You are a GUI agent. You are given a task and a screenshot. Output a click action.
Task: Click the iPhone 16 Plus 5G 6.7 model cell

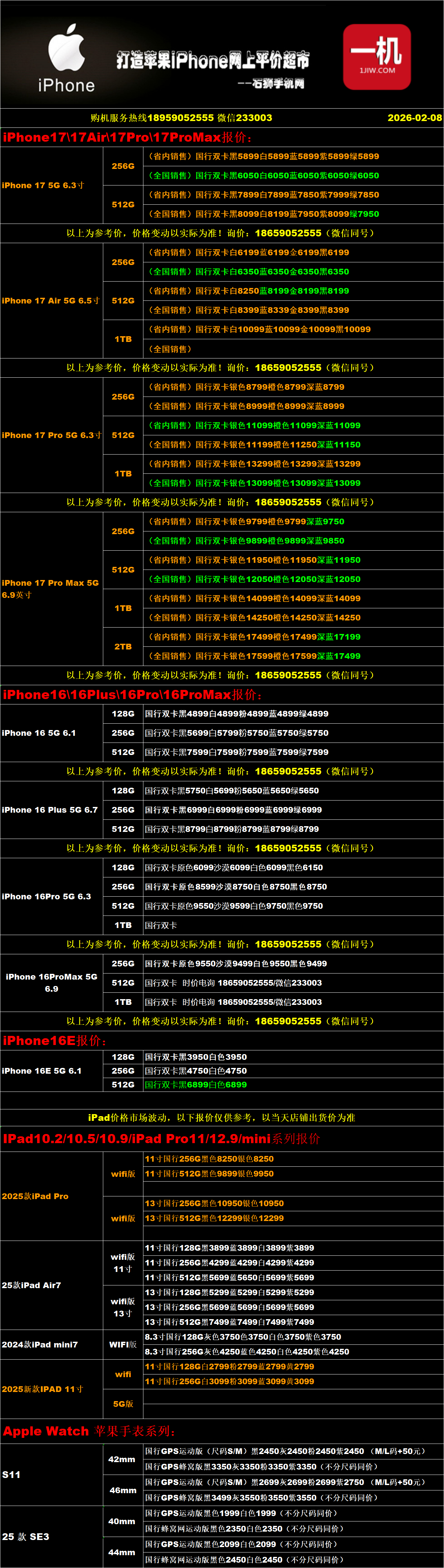tap(50, 810)
